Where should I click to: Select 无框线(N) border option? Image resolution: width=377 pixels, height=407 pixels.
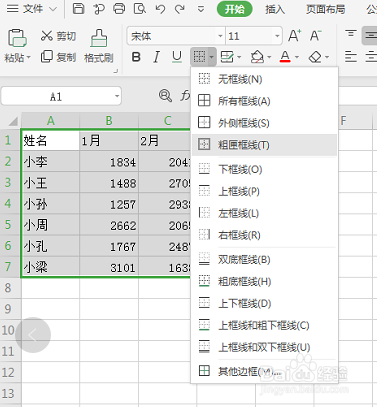click(265, 79)
